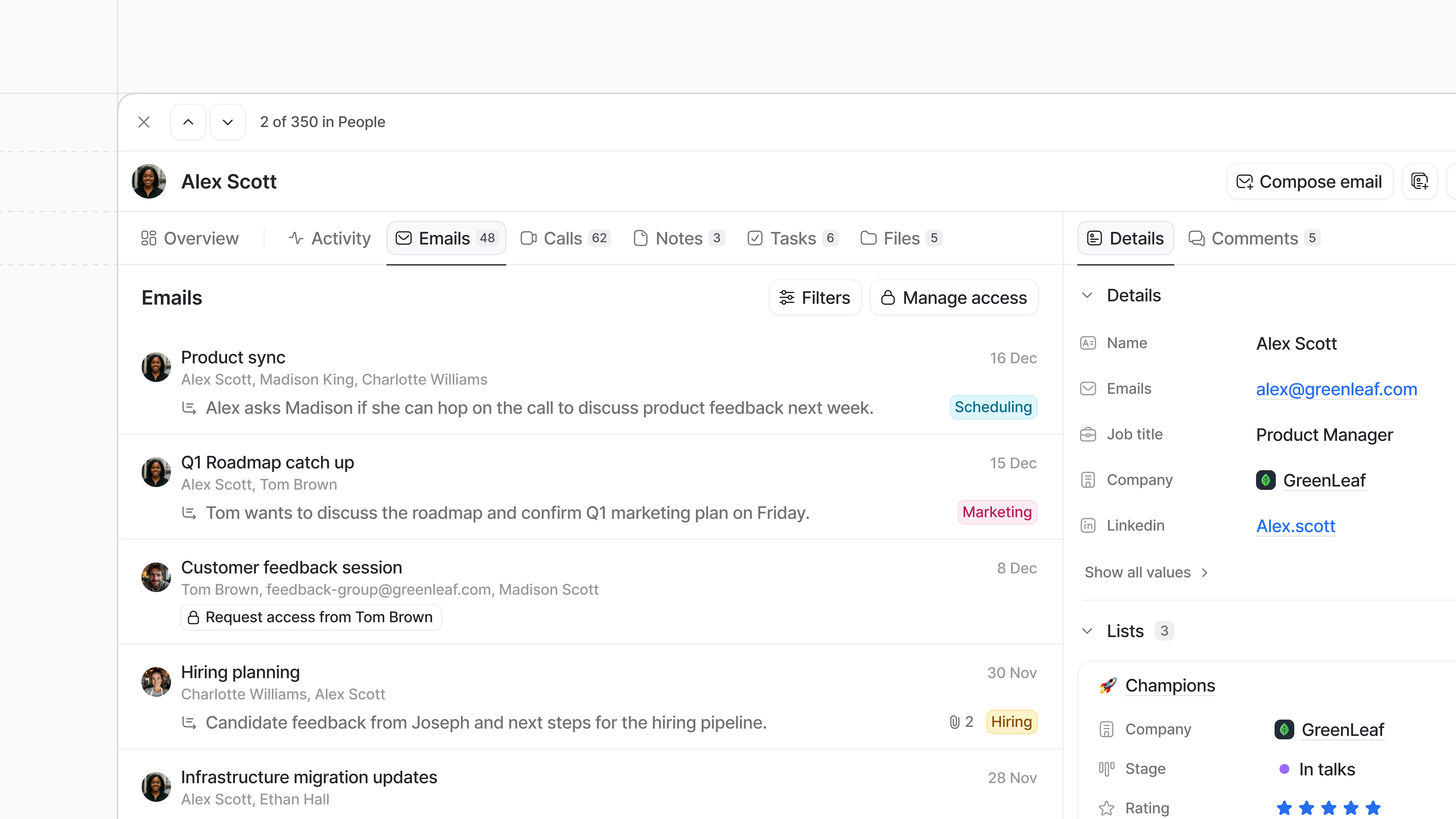Screen dimensions: 1456x819
Task: Open the Champions list link
Action: pyautogui.click(x=1170, y=686)
